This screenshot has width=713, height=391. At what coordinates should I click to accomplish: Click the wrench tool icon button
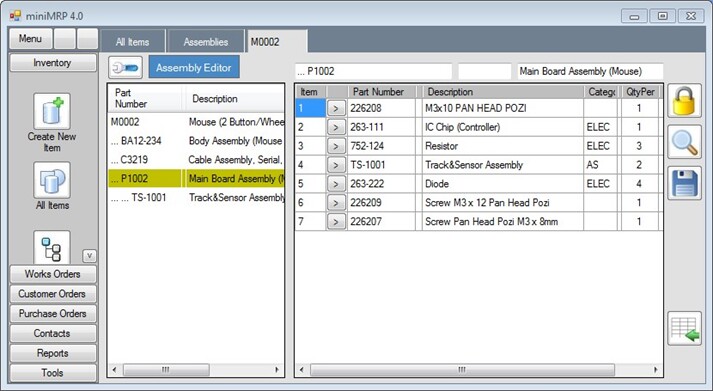point(125,68)
